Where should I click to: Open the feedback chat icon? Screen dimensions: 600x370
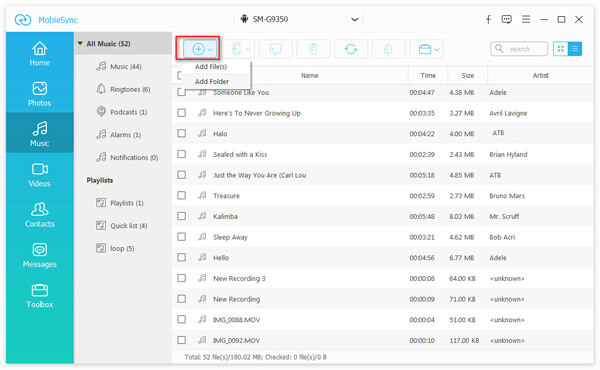pos(507,20)
